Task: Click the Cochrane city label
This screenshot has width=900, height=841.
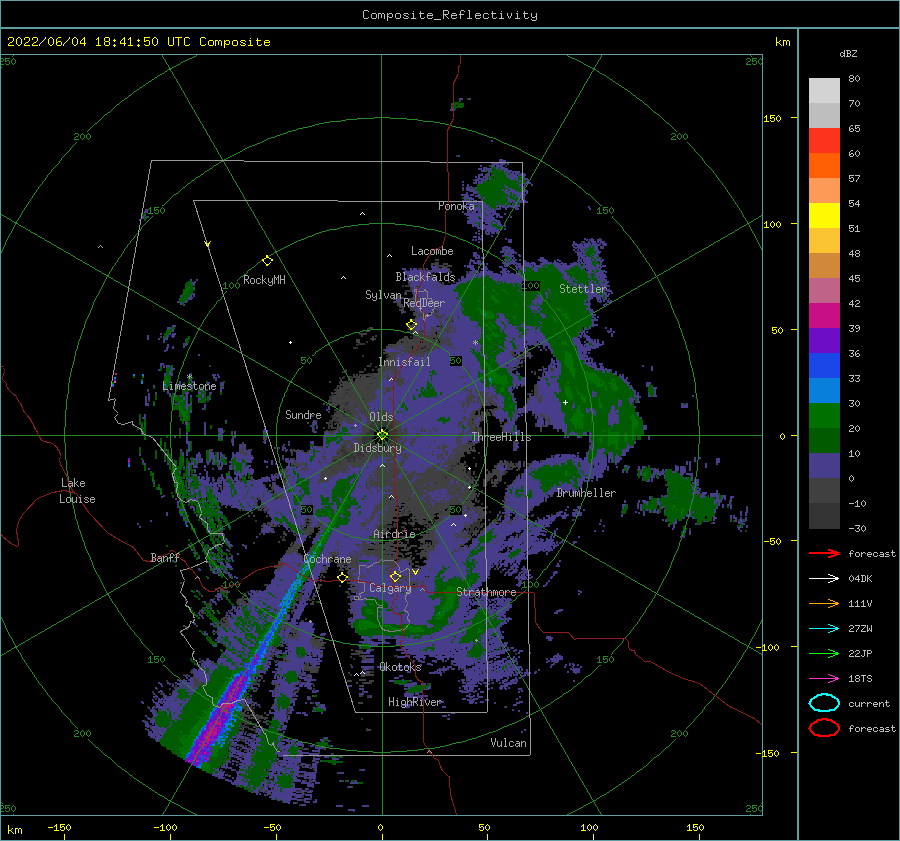Action: pyautogui.click(x=327, y=559)
